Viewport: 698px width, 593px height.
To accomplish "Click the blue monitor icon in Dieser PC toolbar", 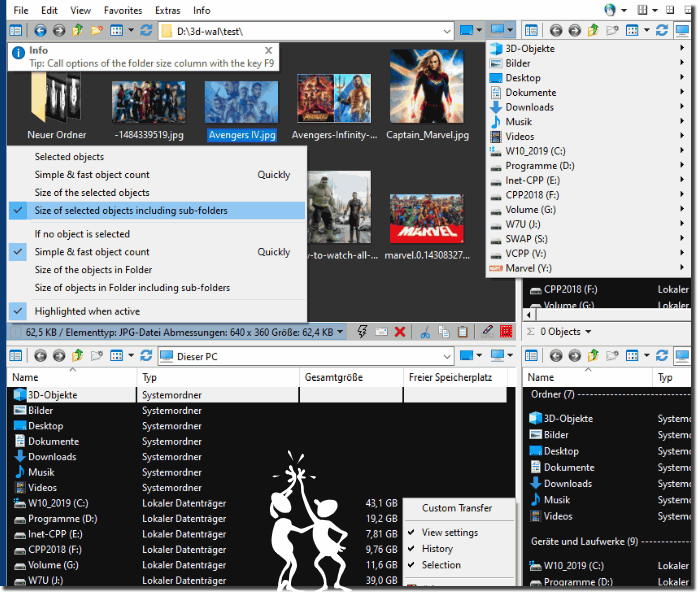I will (467, 356).
